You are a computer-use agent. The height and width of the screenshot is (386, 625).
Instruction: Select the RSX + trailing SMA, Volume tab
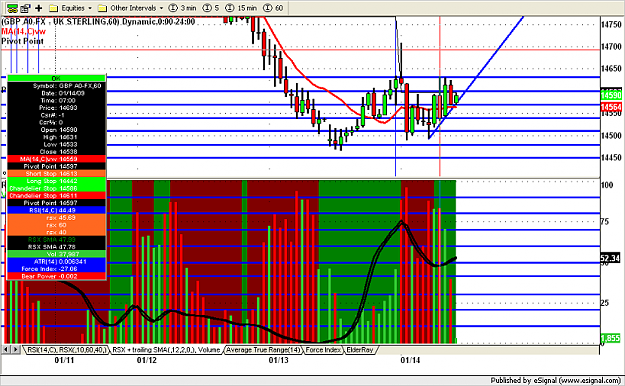pyautogui.click(x=166, y=350)
